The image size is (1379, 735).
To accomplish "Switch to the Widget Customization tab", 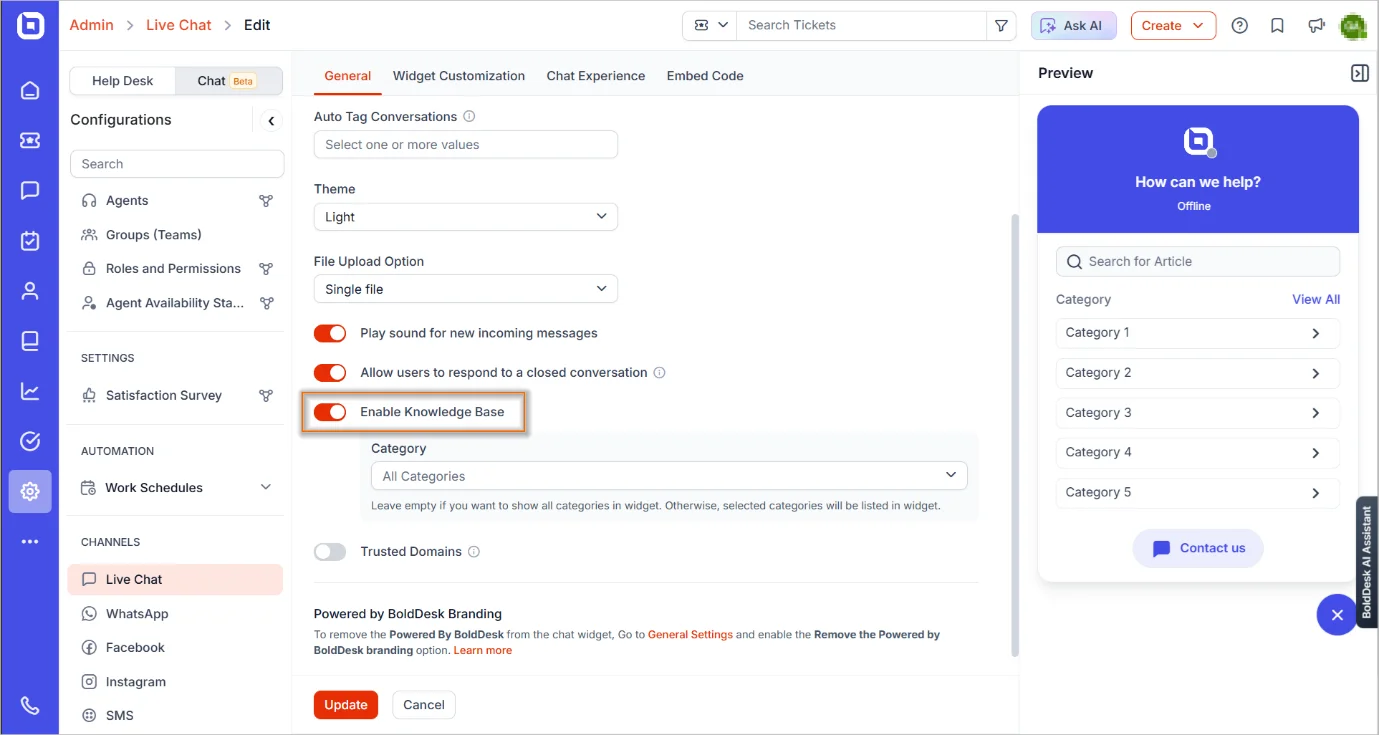I will click(x=459, y=76).
